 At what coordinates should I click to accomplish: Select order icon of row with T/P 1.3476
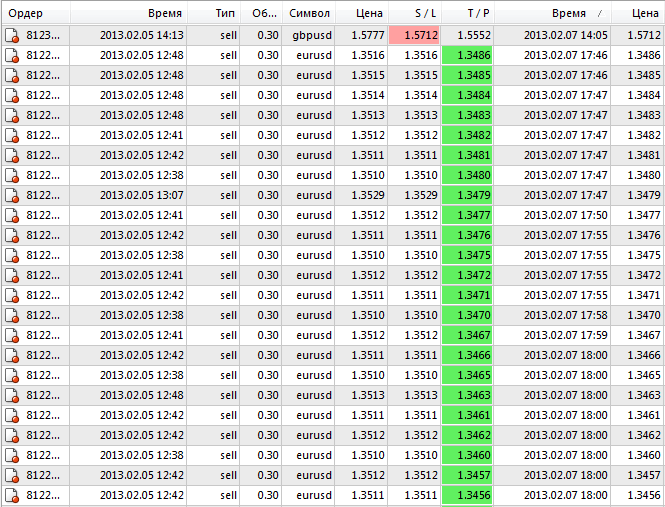pyautogui.click(x=12, y=235)
